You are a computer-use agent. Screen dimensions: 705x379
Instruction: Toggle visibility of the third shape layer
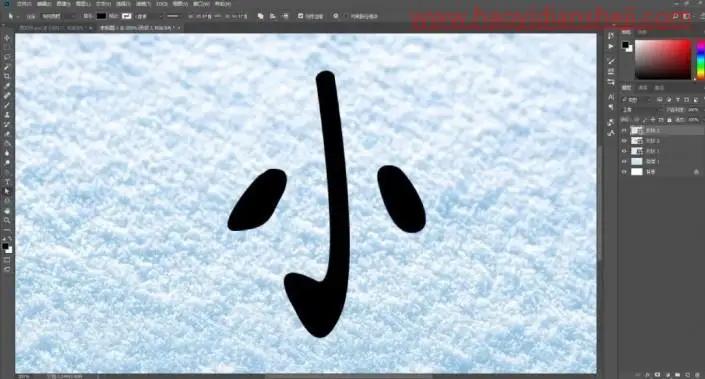[624, 151]
